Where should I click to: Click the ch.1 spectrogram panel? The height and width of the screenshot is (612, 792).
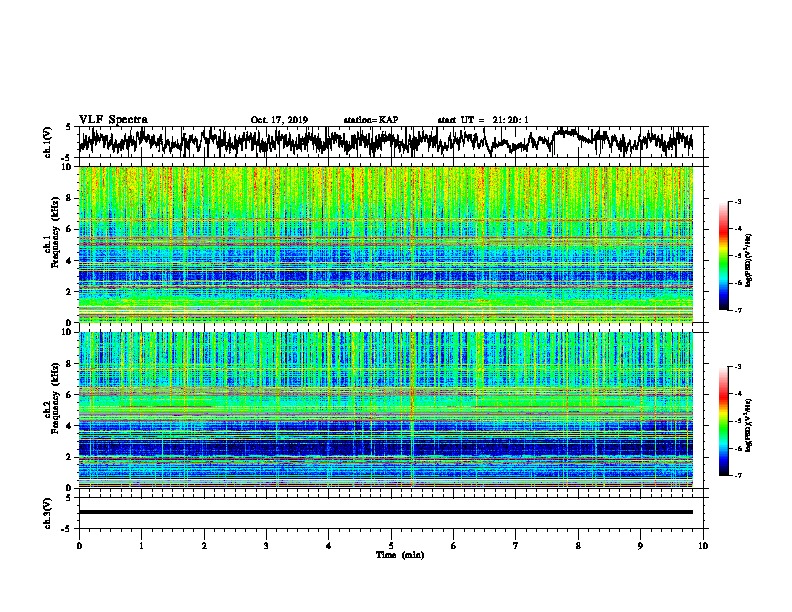click(386, 244)
